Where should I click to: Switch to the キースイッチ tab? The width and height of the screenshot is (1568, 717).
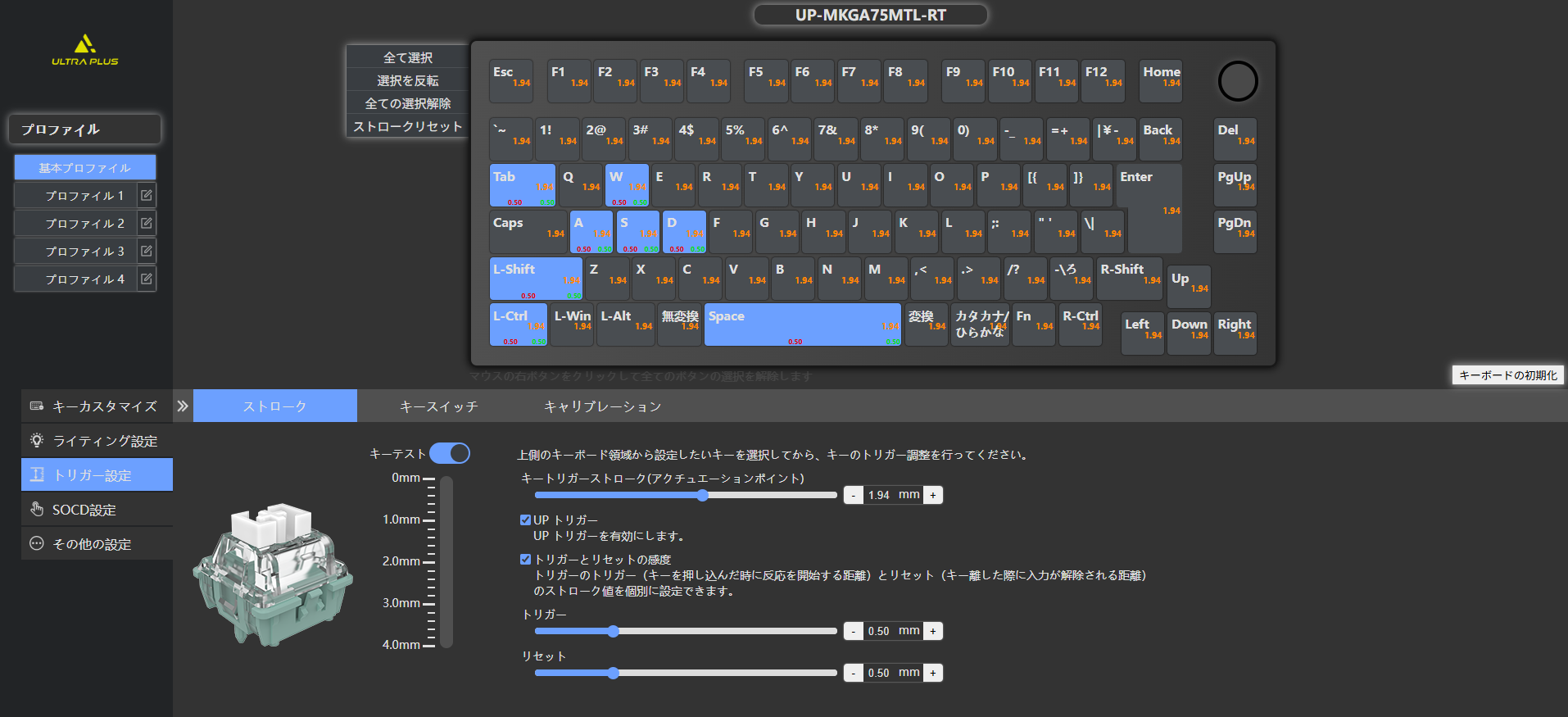pyautogui.click(x=438, y=406)
